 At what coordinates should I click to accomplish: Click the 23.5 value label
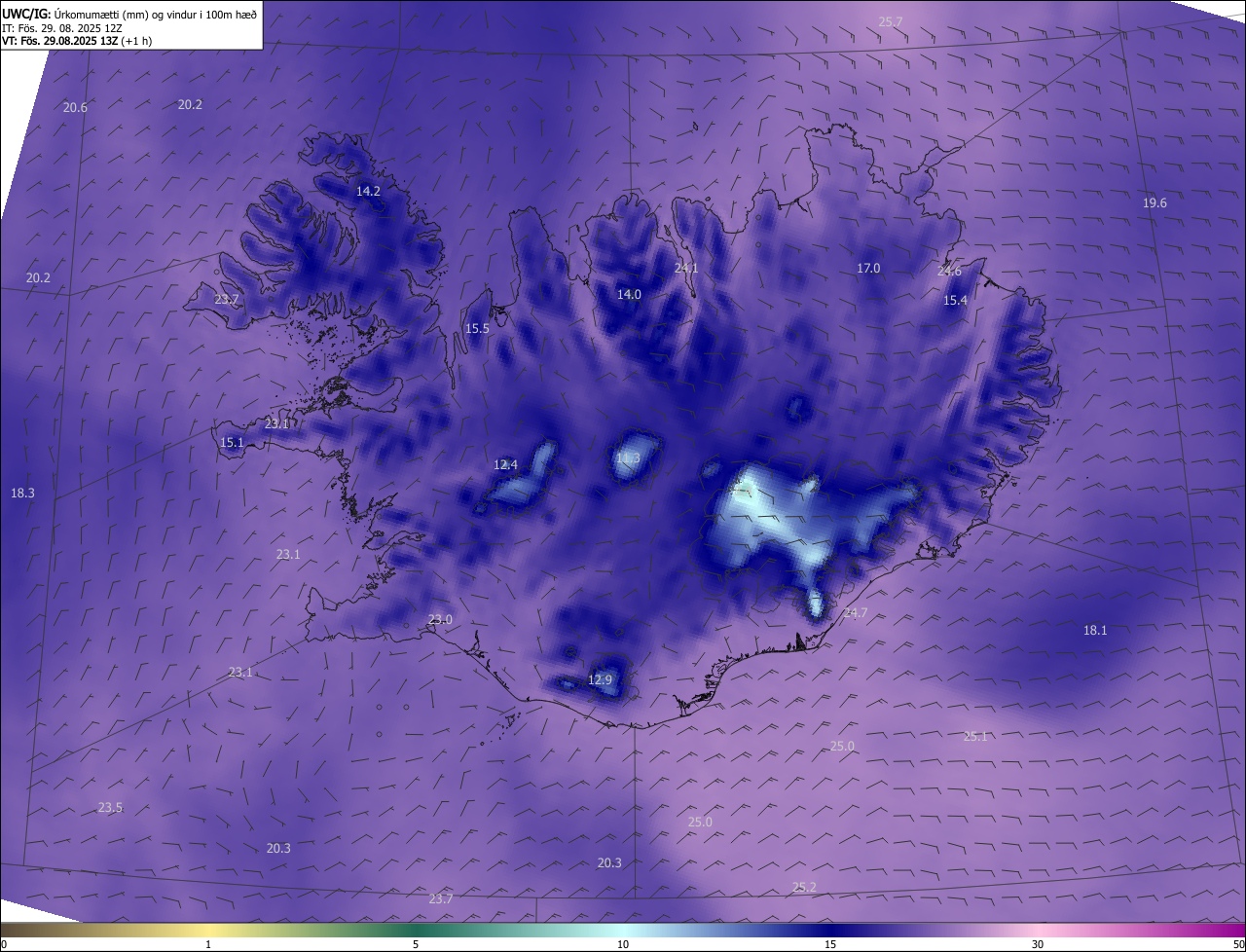110,807
